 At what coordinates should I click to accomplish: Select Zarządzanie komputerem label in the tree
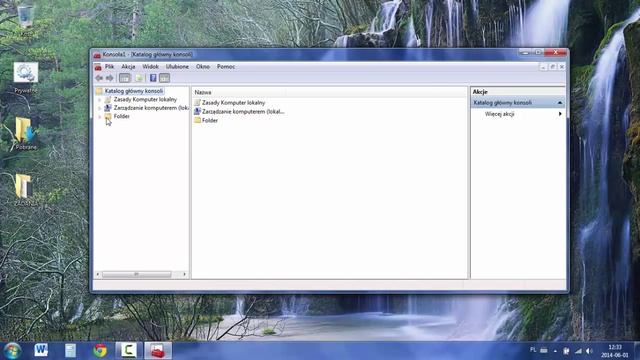point(151,108)
